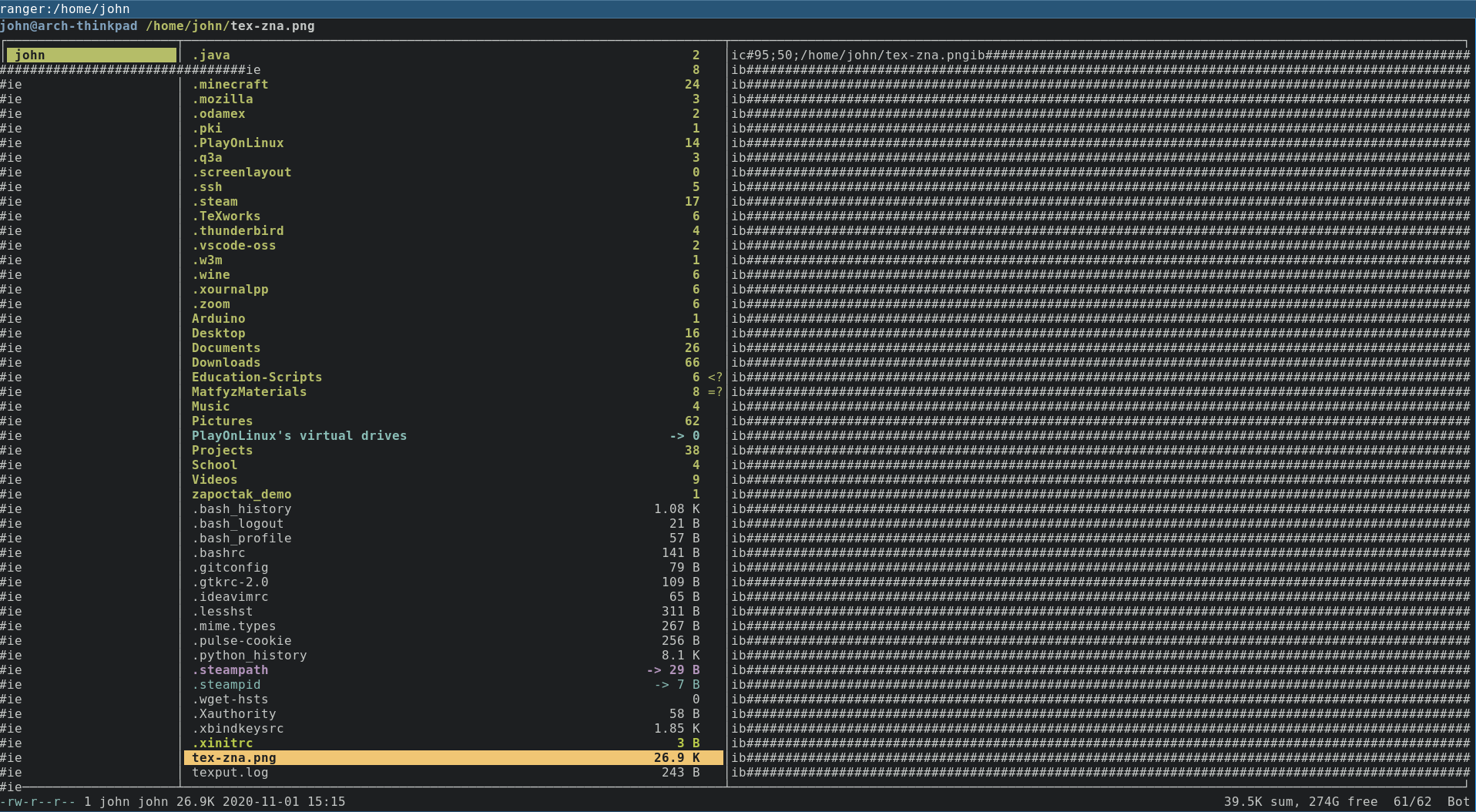Select the texput.log file
The width and height of the screenshot is (1476, 812).
click(453, 772)
